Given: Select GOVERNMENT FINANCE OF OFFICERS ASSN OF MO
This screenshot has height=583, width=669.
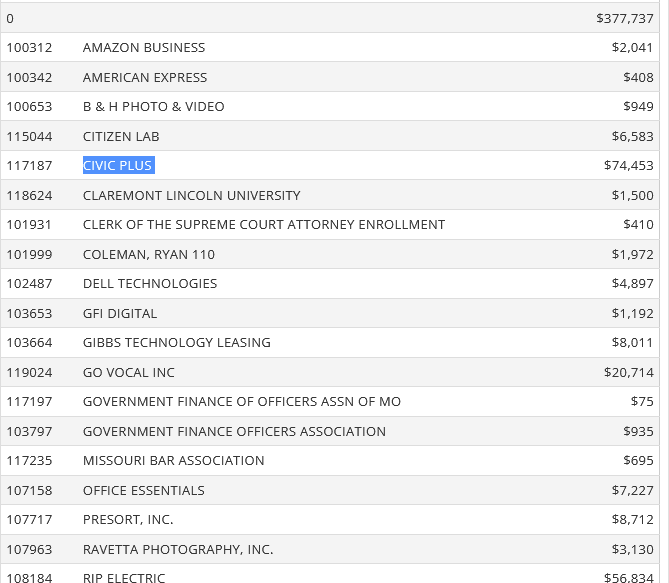Looking at the screenshot, I should click(242, 402).
